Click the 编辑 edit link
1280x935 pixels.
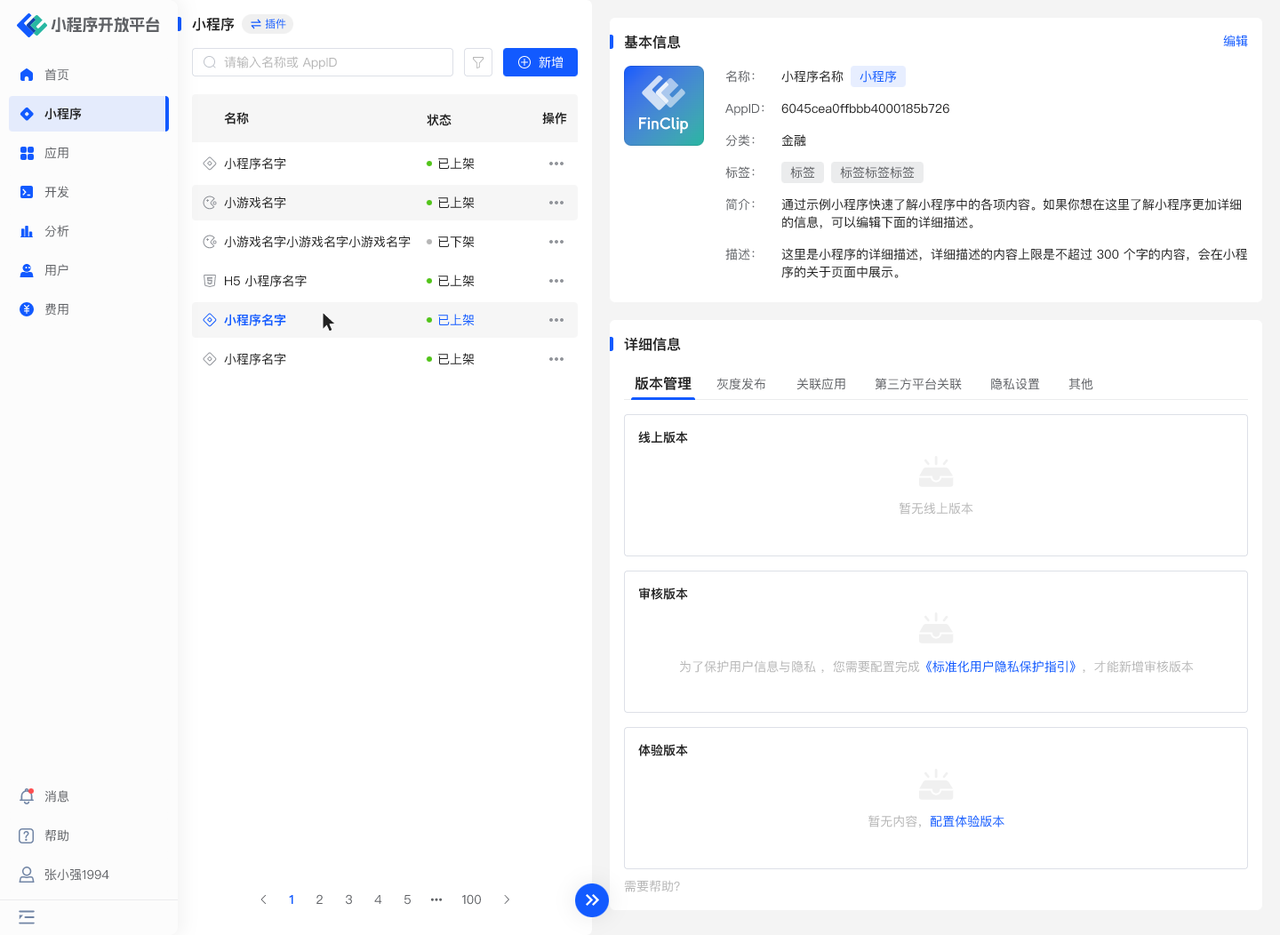point(1235,41)
